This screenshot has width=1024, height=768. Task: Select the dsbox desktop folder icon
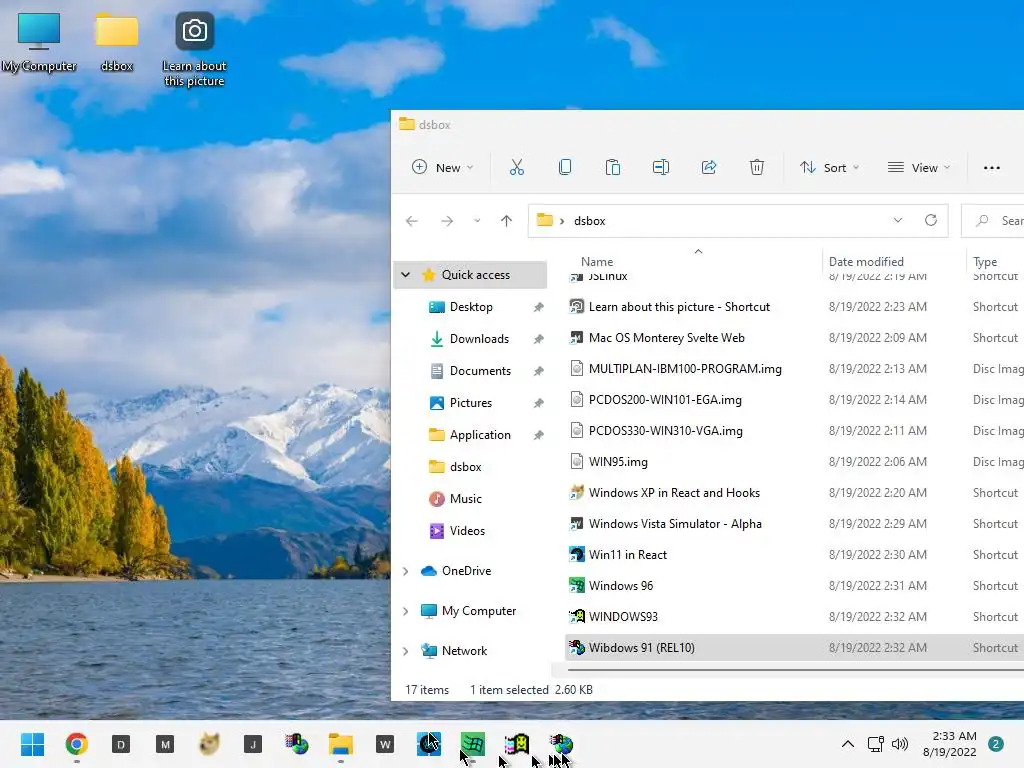[x=117, y=42]
